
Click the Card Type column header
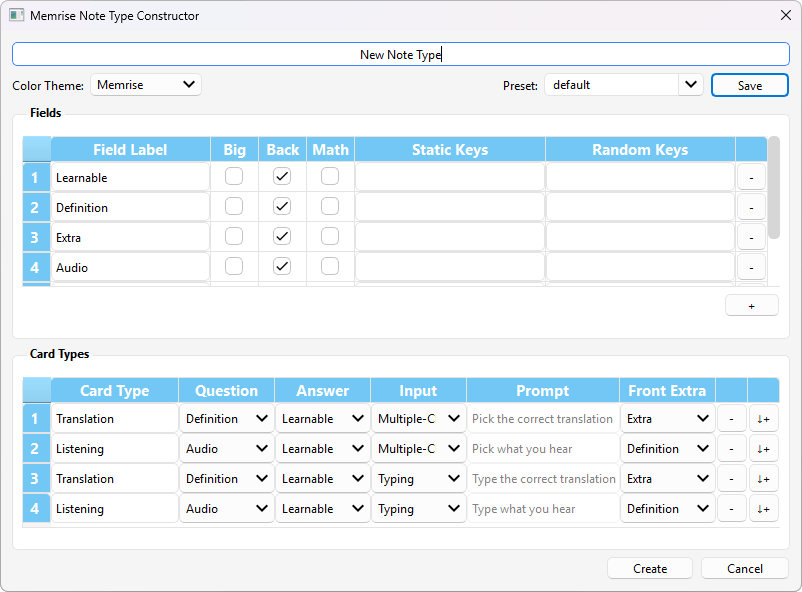(x=115, y=390)
